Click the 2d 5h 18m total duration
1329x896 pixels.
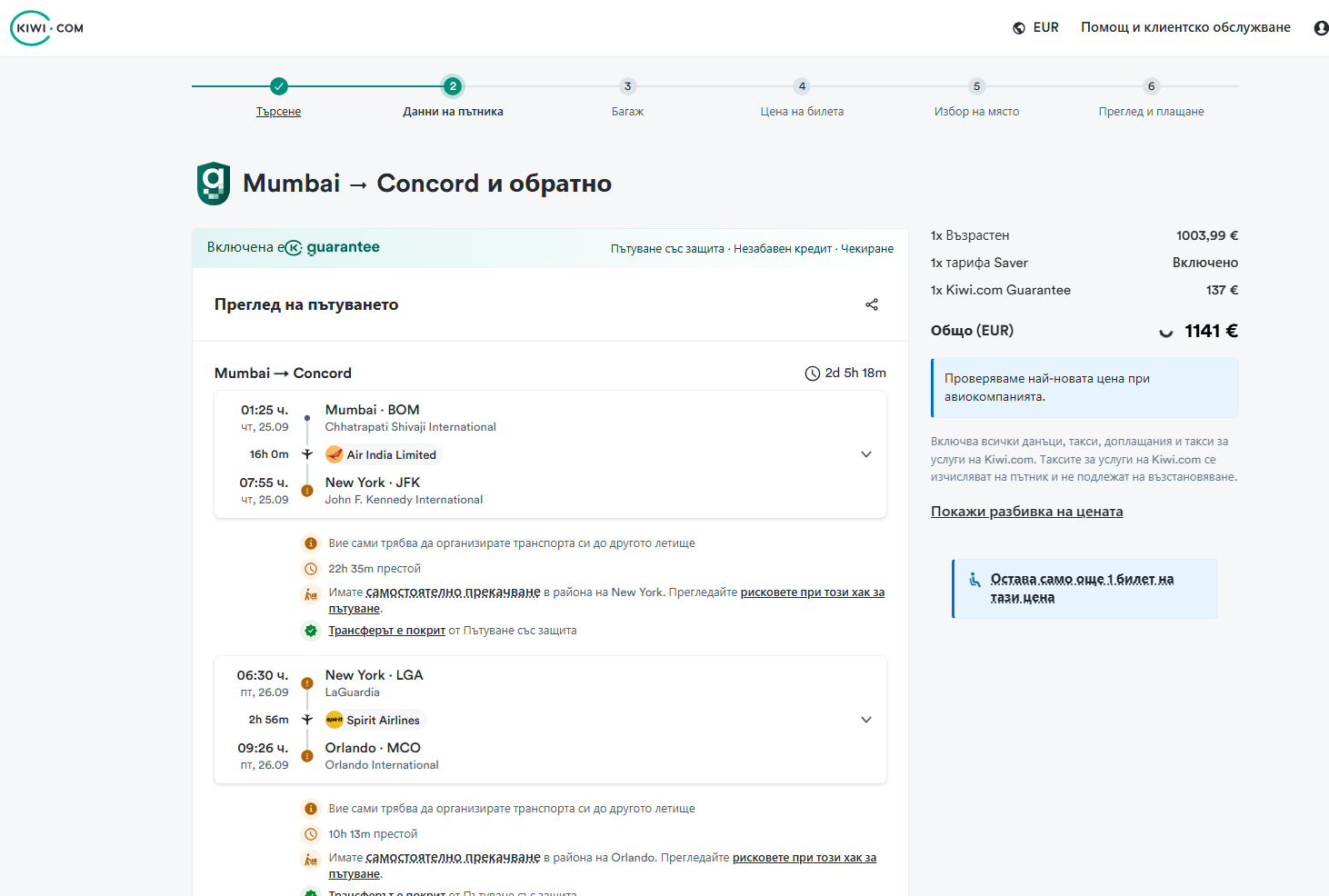click(855, 373)
